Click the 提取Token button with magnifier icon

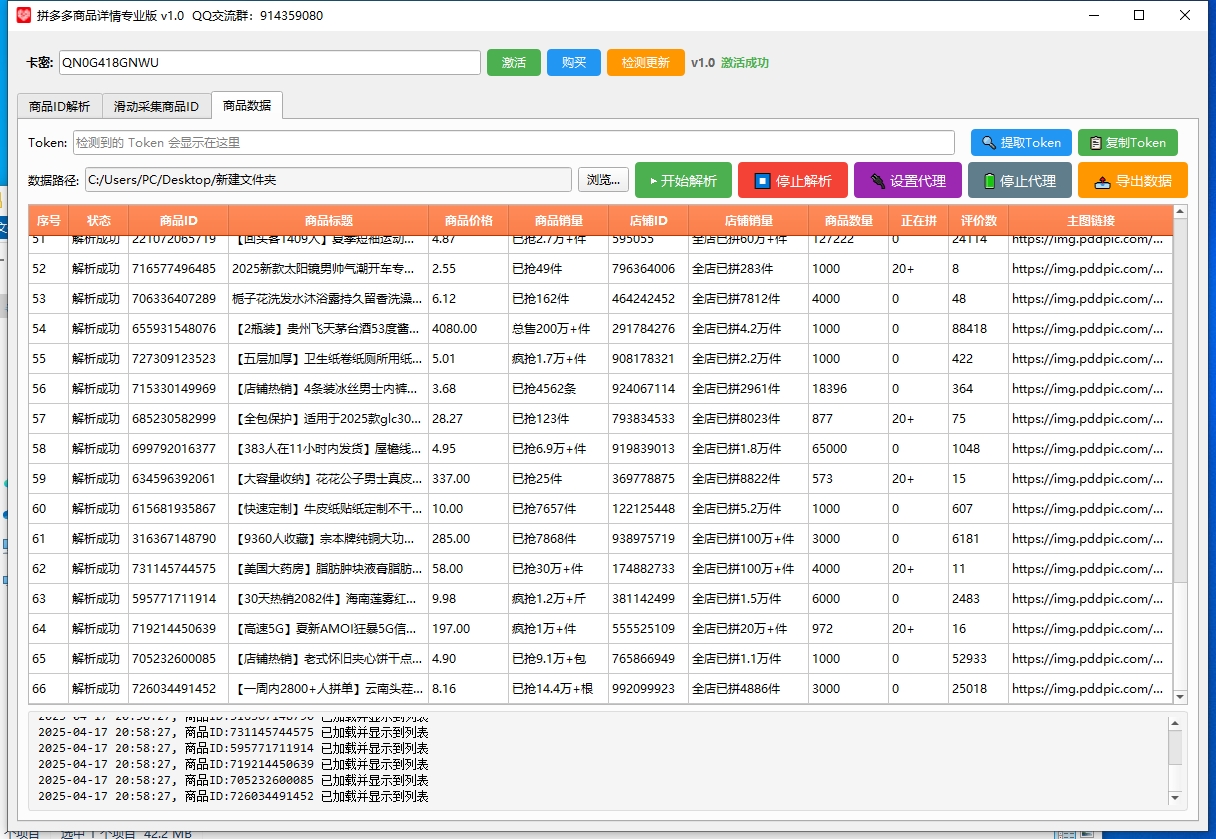[x=1021, y=142]
